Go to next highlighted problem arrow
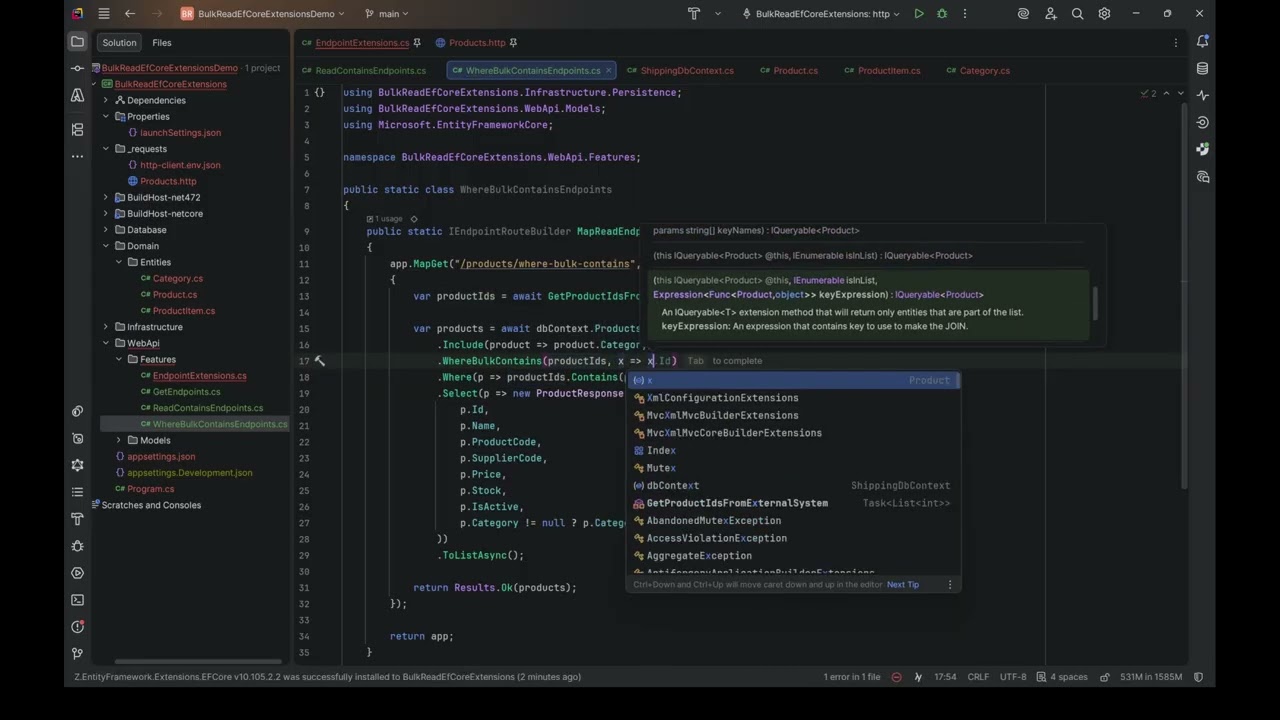 (x=1181, y=93)
